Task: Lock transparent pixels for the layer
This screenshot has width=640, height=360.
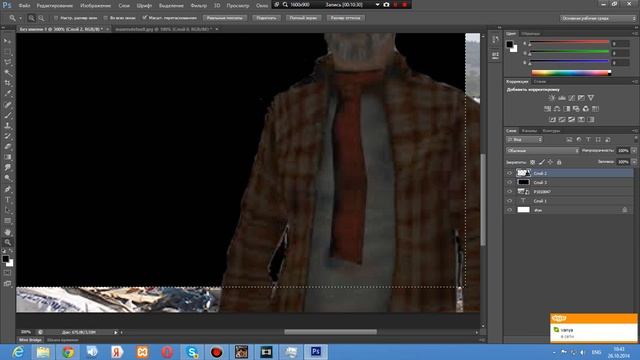Action: (532, 162)
